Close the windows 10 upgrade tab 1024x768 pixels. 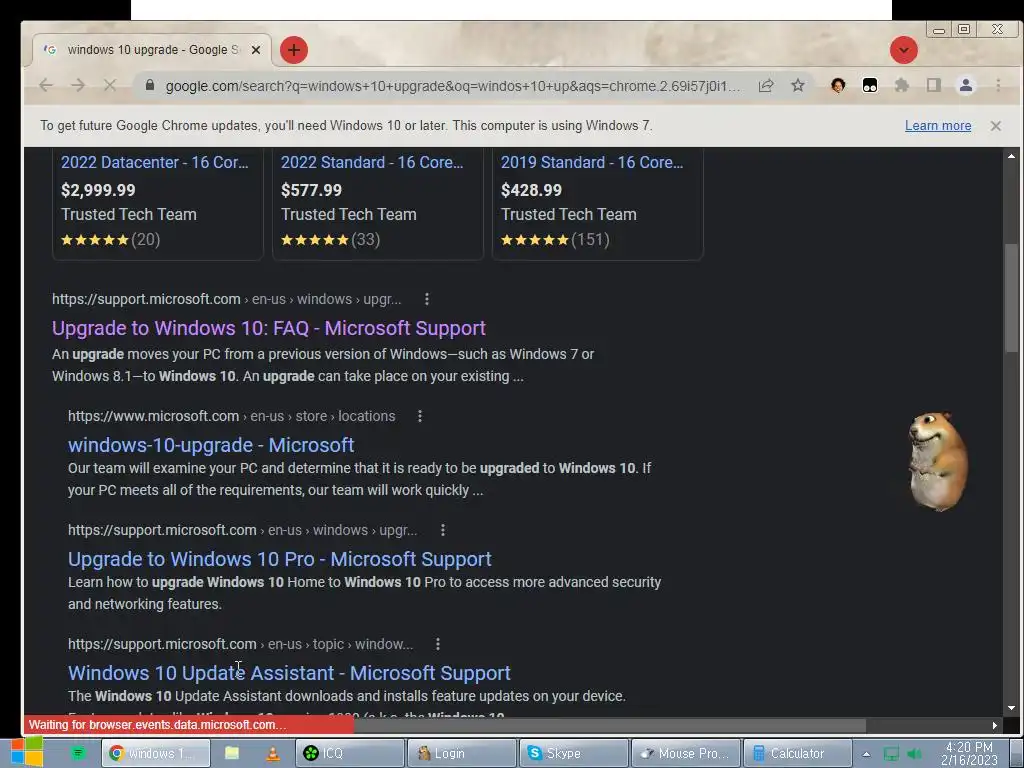pyautogui.click(x=256, y=50)
